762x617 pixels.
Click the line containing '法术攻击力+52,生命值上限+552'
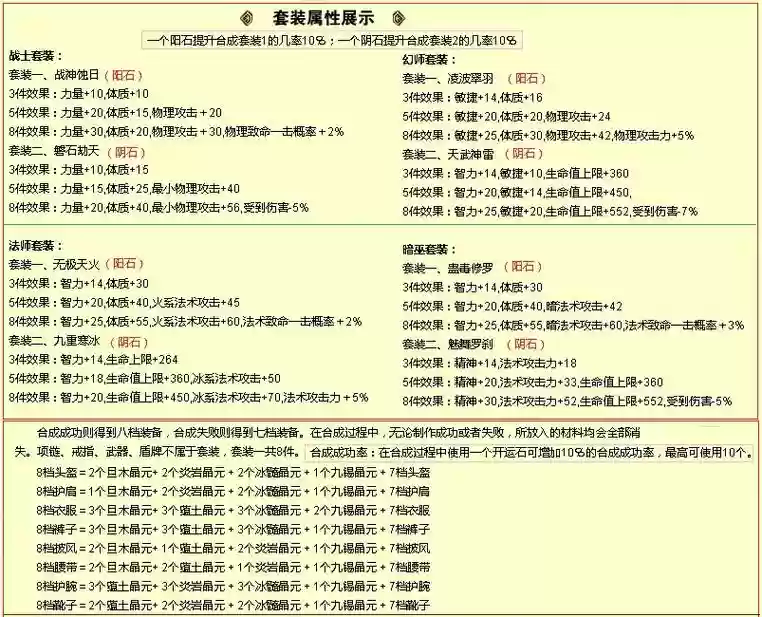567,401
